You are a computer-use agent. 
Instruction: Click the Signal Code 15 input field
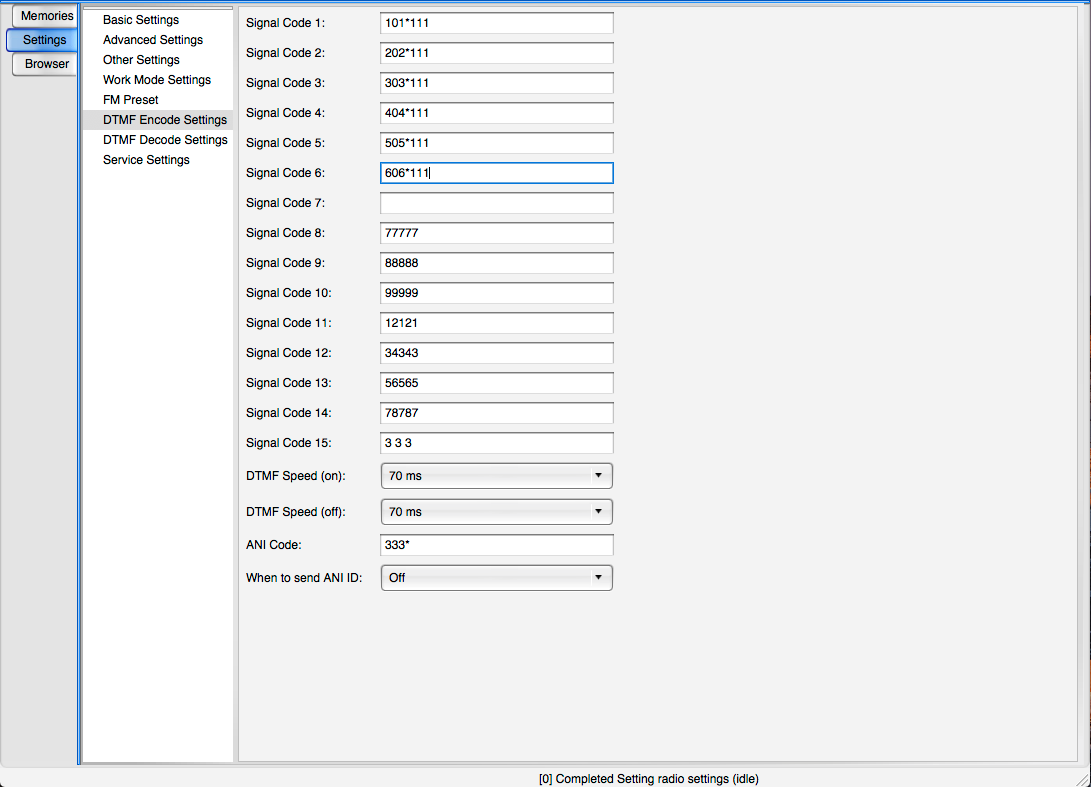(496, 443)
